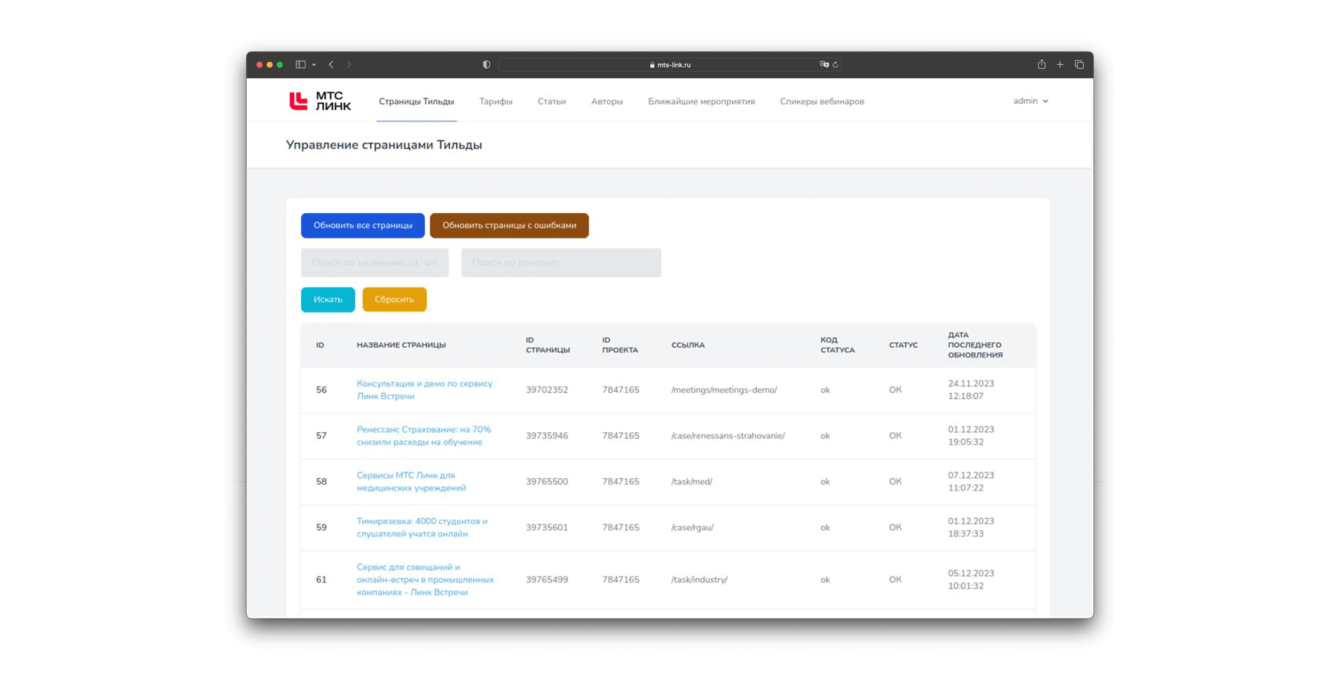Viewport: 1340px width, 688px height.
Task: Click the 05.12.2023 10:01:32 date cell
Action: click(971, 580)
